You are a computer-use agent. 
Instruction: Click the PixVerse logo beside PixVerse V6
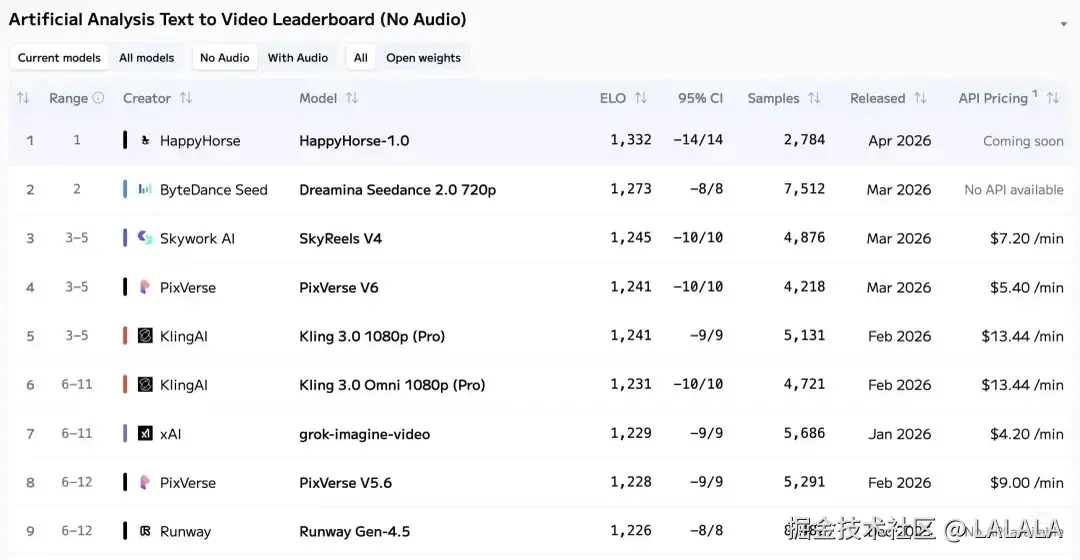tap(145, 287)
